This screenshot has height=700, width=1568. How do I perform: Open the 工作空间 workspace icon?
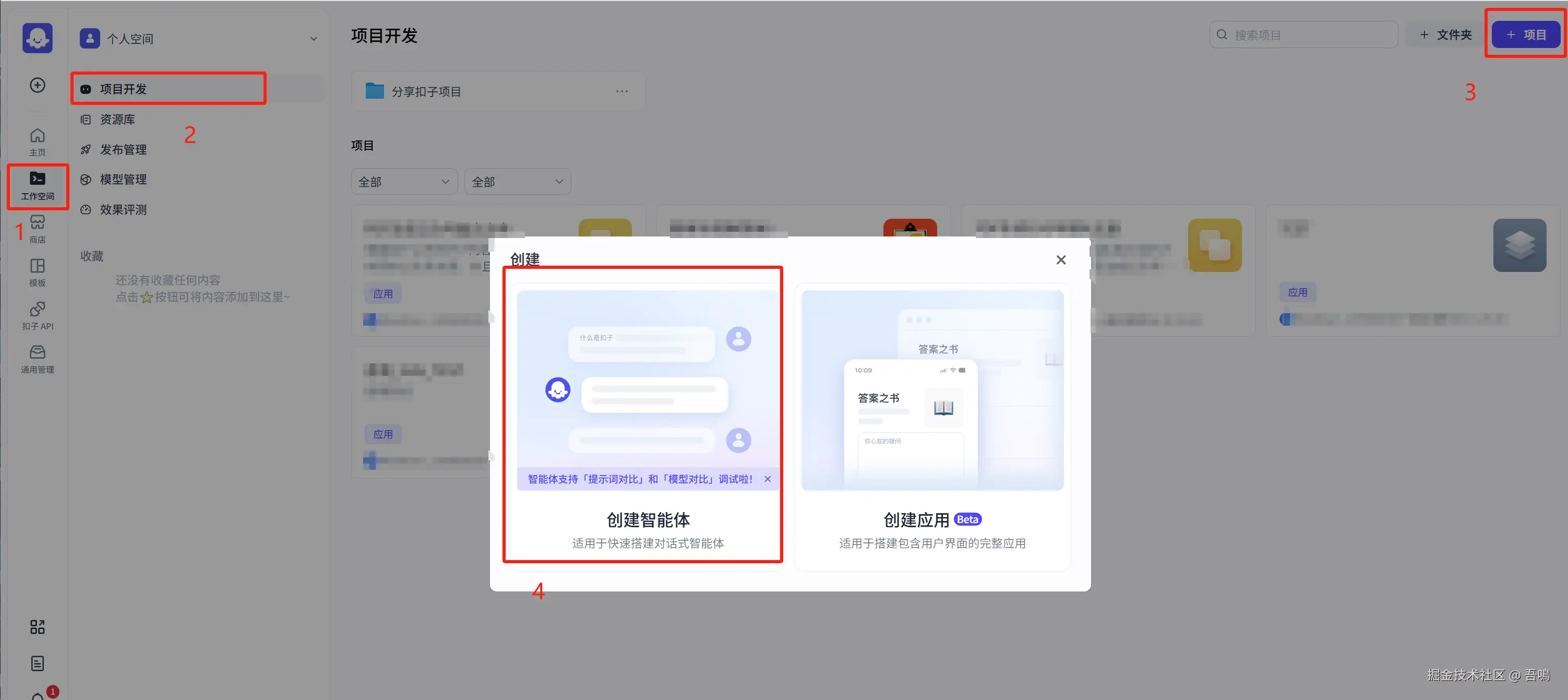click(x=37, y=185)
